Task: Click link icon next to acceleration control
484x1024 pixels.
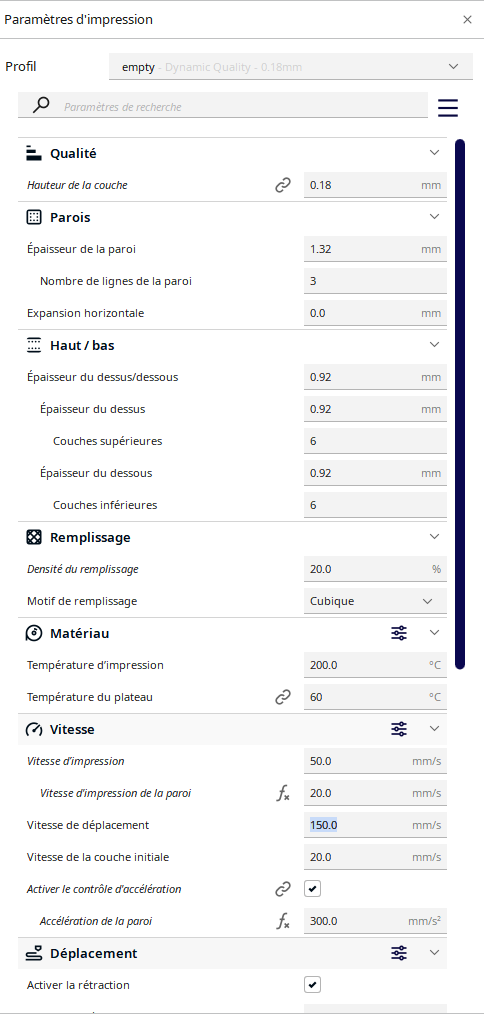Action: coord(283,889)
